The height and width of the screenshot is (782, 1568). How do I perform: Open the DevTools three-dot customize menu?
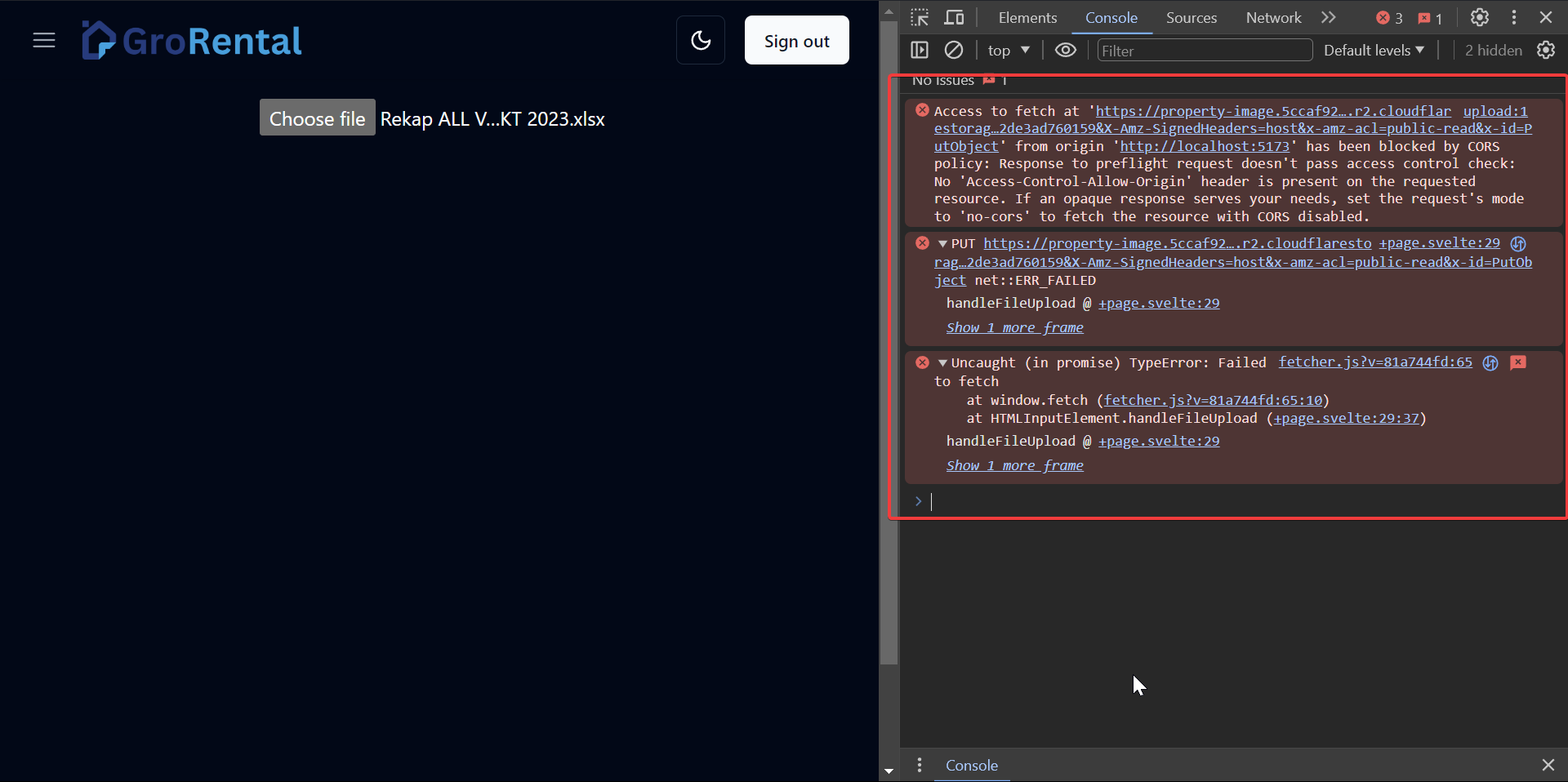(1514, 17)
